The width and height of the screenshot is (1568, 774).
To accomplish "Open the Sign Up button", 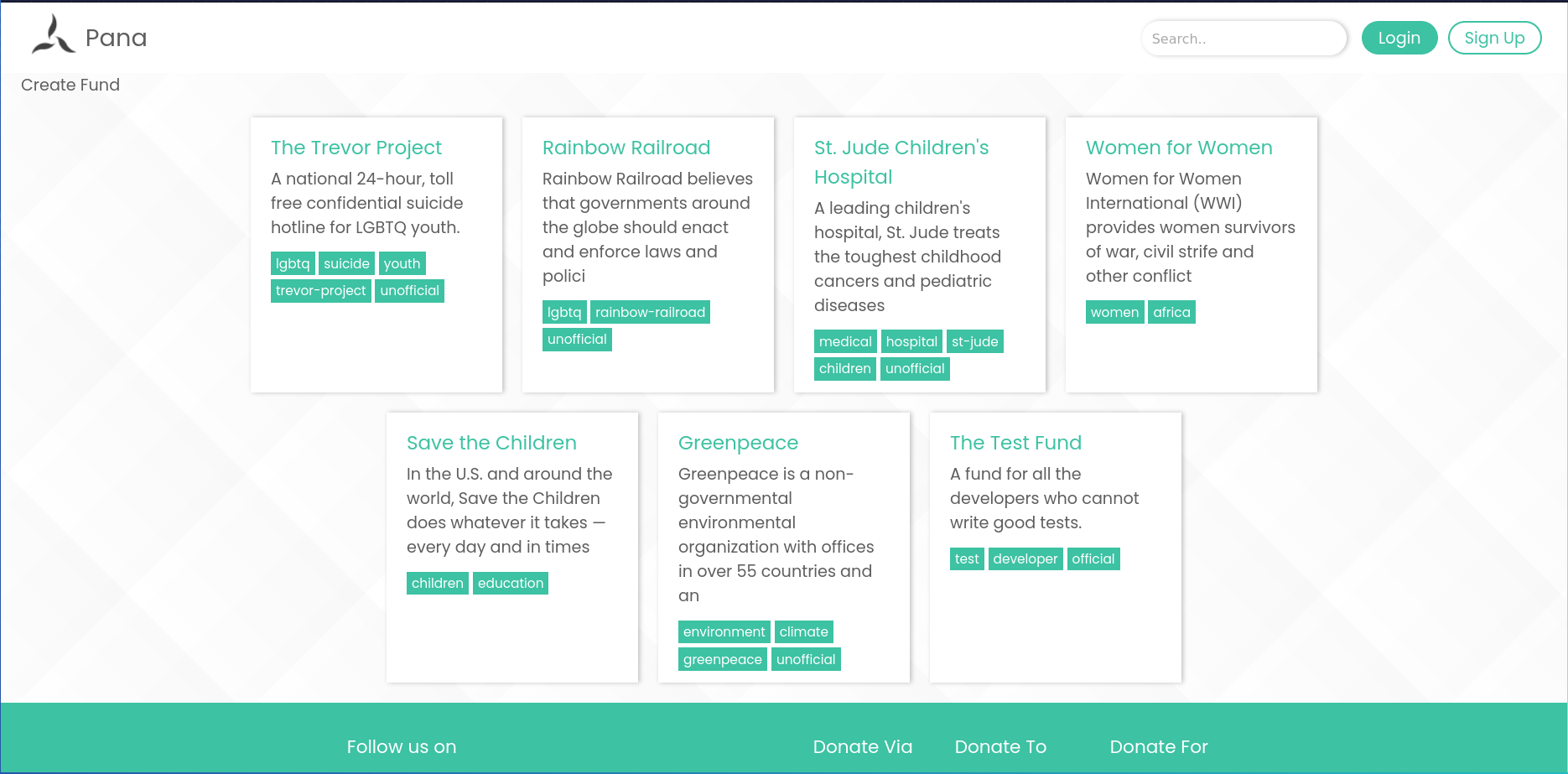I will [1494, 38].
